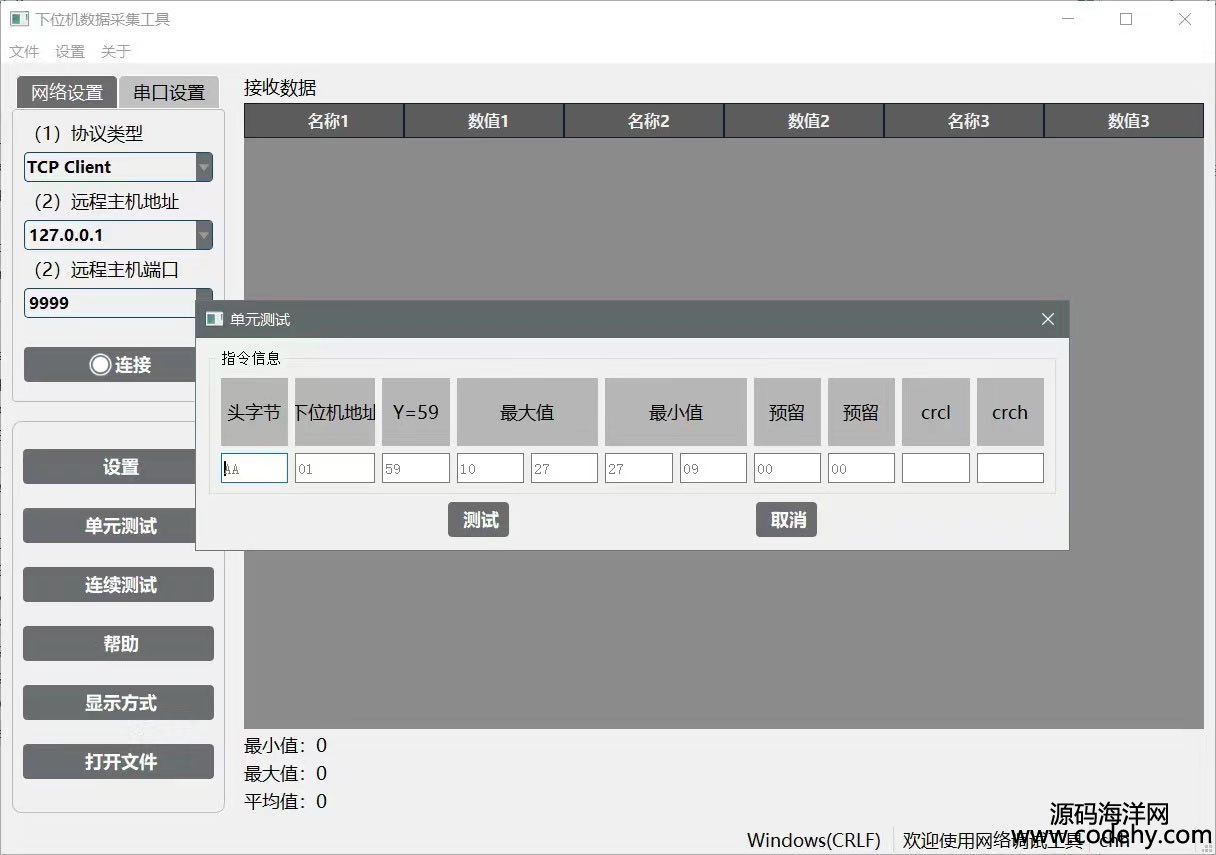Viewport: 1216px width, 855px height.
Task: Click the crcl header label
Action: 936,412
